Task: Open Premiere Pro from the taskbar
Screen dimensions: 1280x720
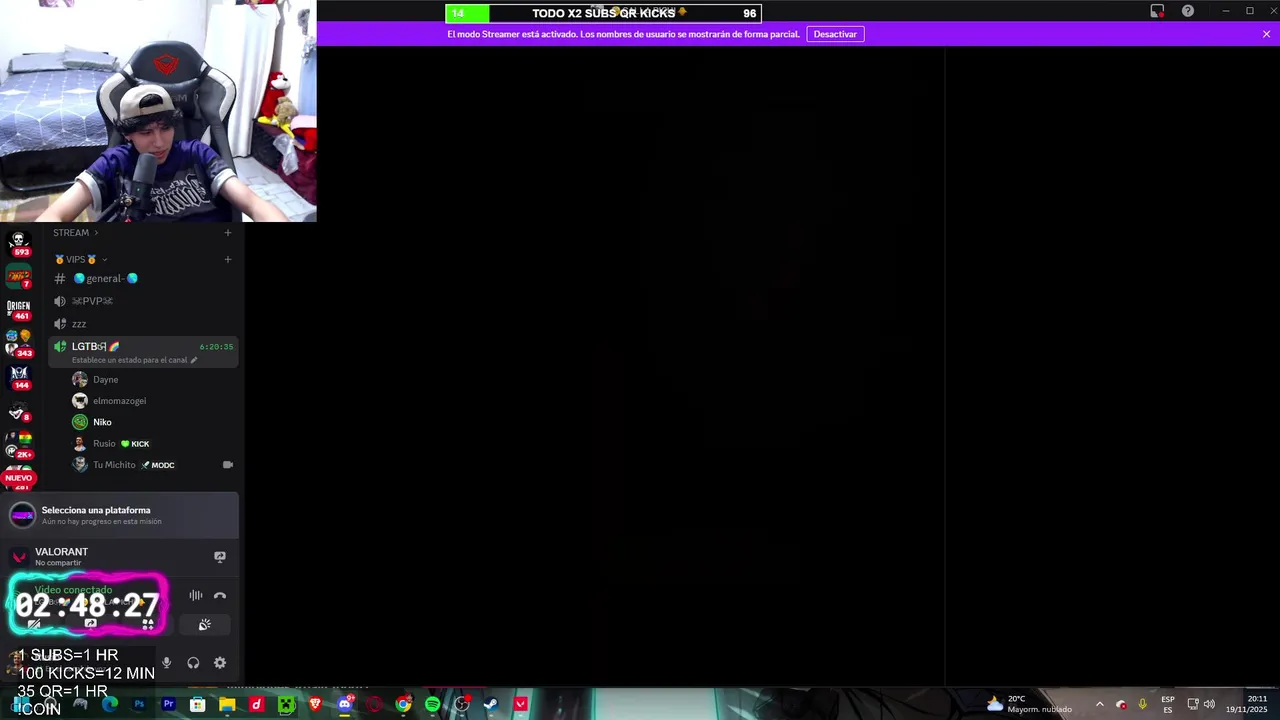Action: (168, 704)
